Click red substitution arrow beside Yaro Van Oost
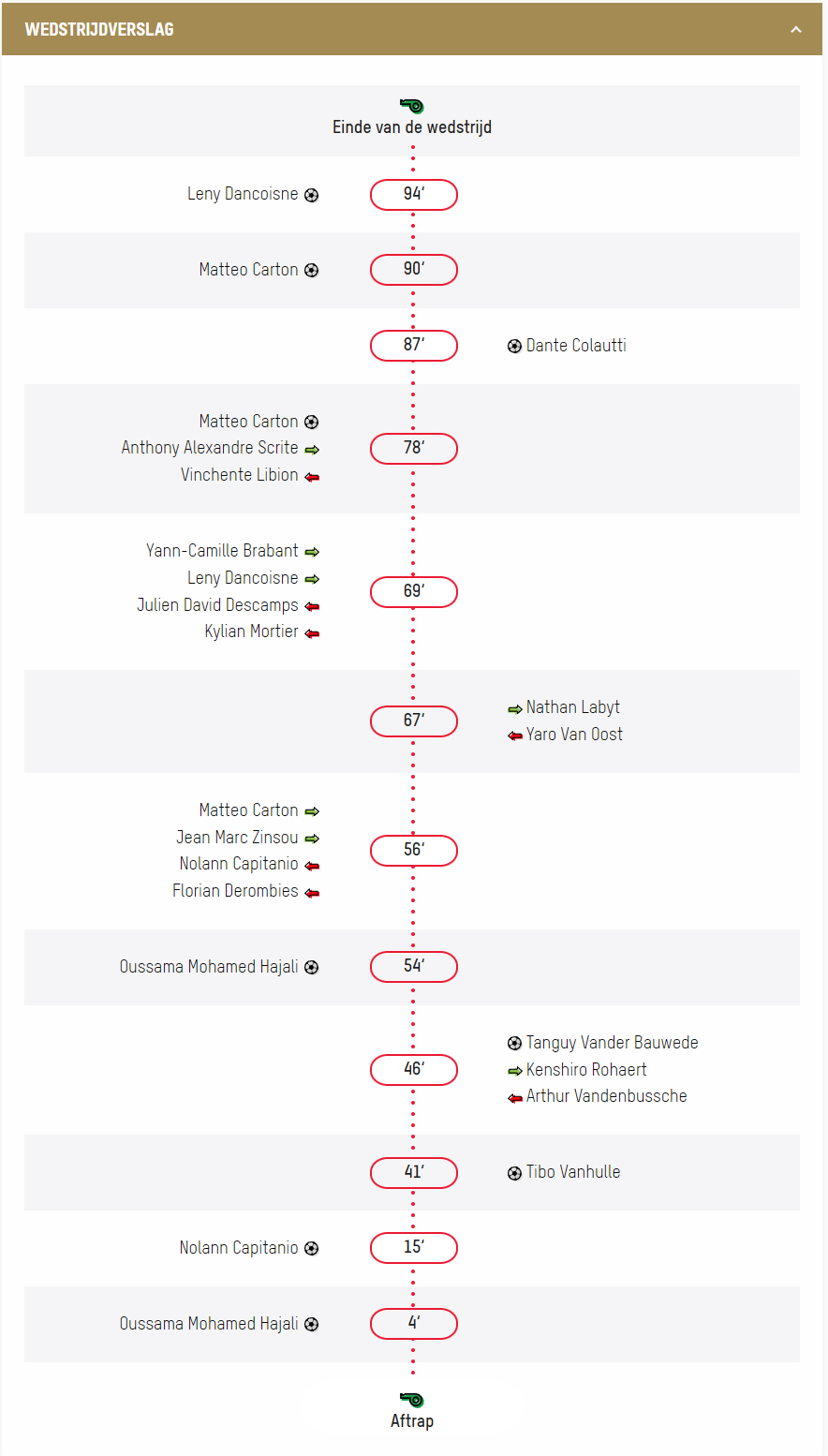The image size is (828, 1456). point(514,736)
